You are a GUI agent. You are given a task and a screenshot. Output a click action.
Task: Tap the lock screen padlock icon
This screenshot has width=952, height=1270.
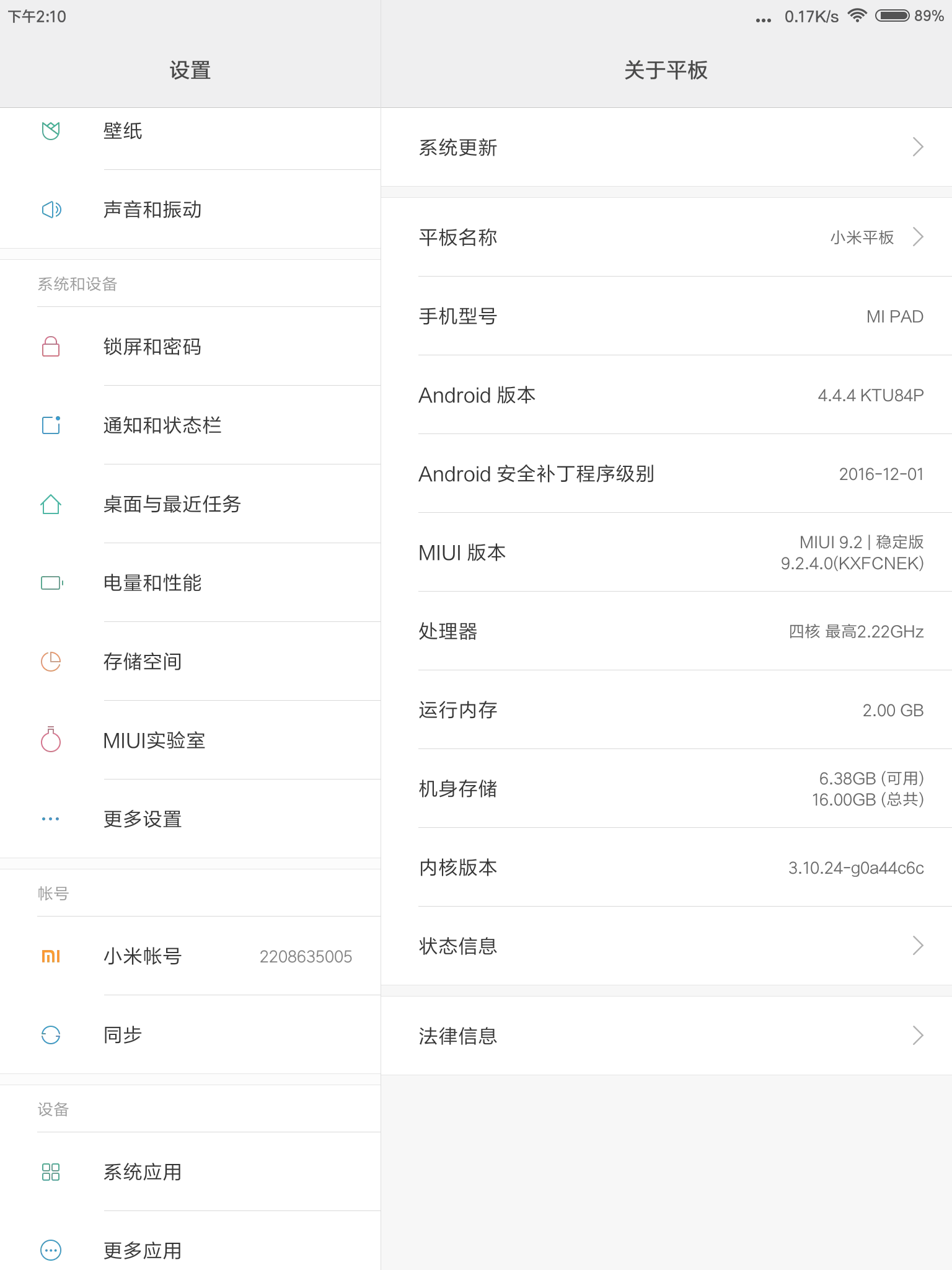(x=51, y=346)
